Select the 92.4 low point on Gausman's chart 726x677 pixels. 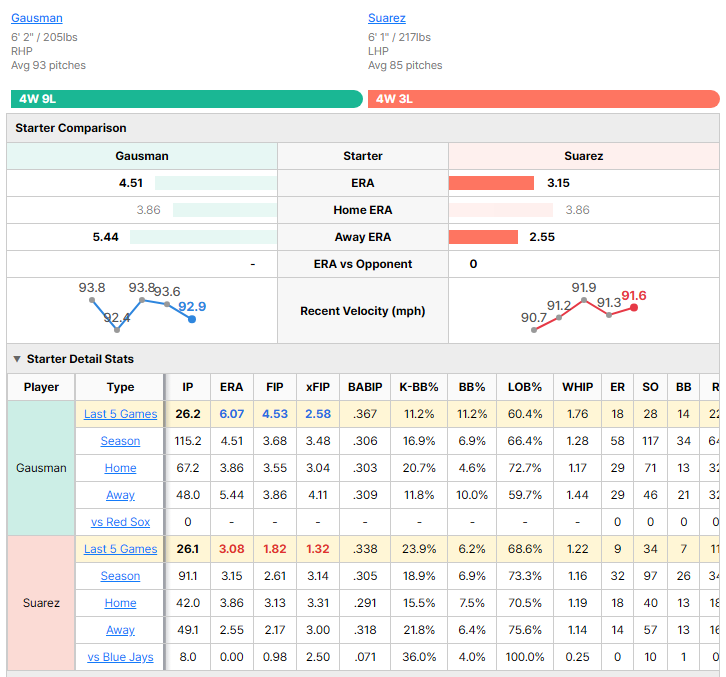[117, 330]
